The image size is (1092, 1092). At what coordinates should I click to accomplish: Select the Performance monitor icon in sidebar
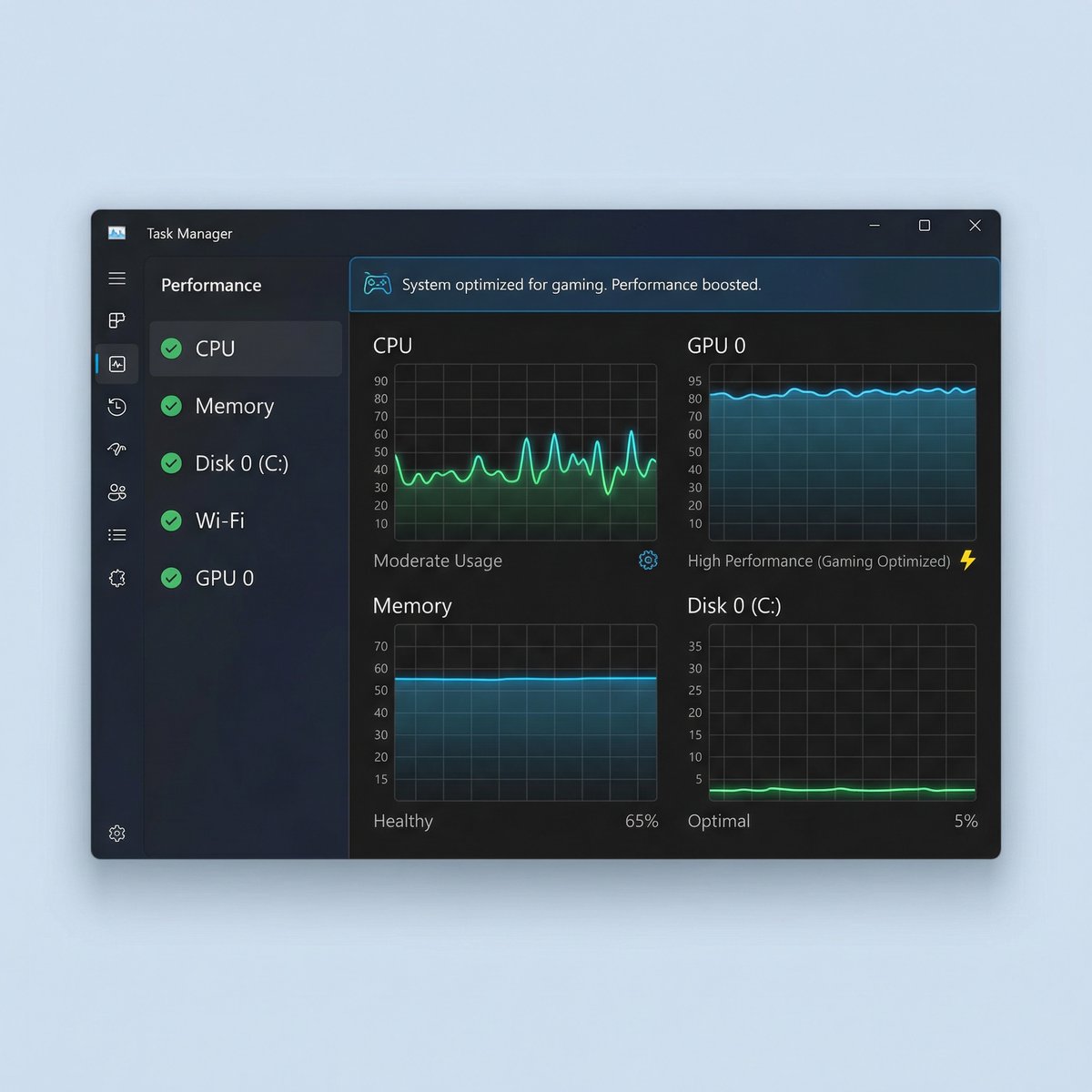[x=116, y=364]
